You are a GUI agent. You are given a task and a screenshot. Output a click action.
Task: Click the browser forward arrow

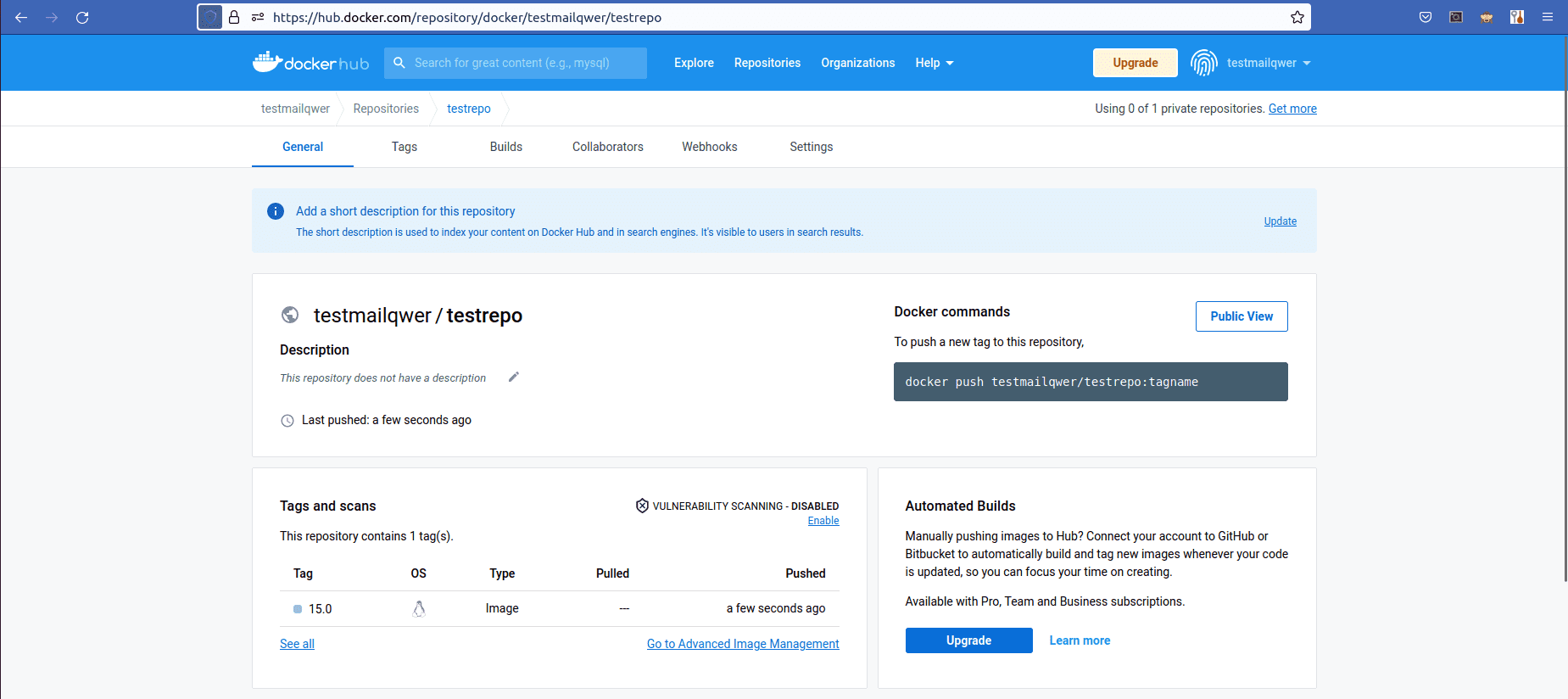52,17
